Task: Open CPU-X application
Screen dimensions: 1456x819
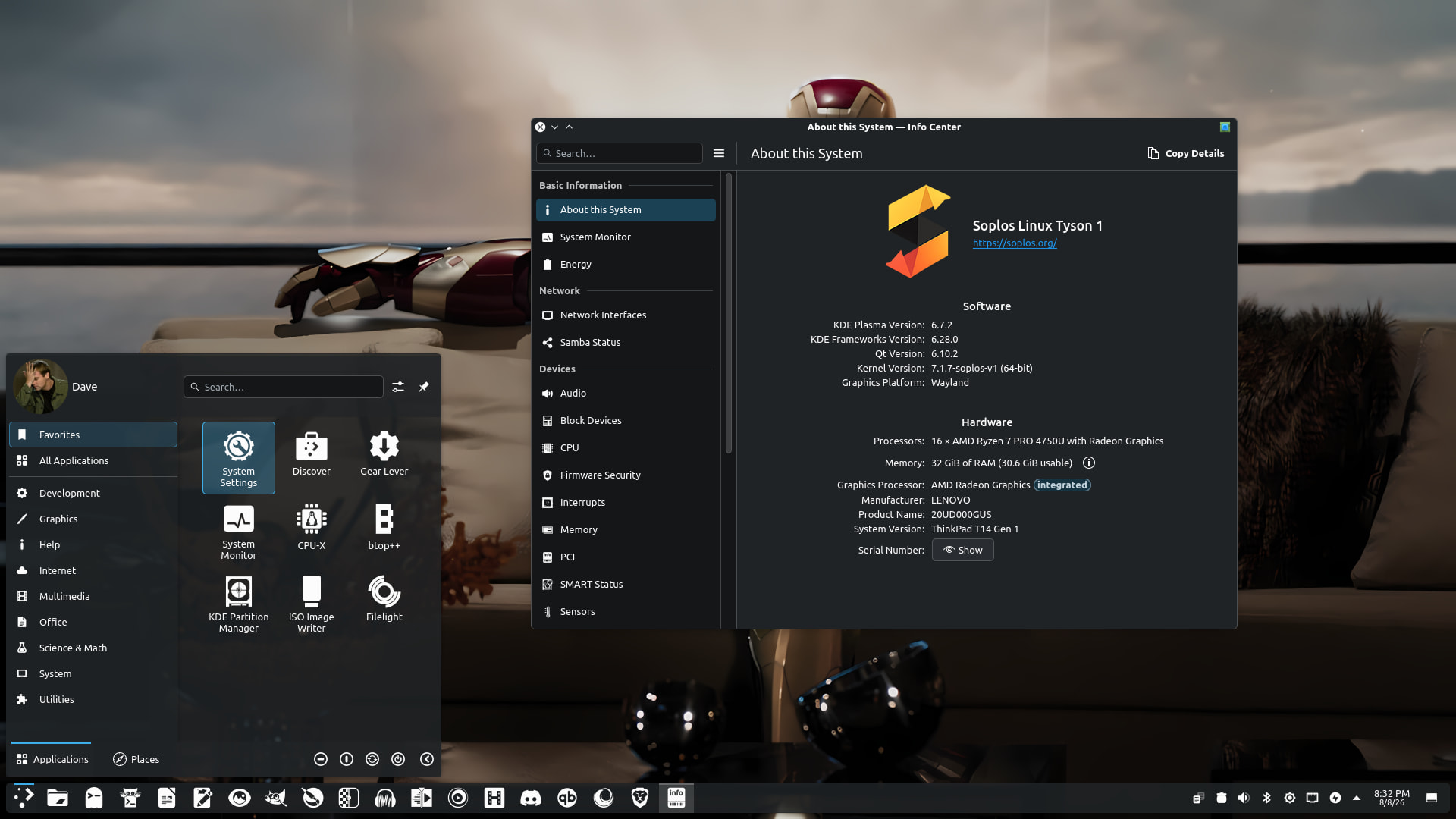Action: [312, 531]
